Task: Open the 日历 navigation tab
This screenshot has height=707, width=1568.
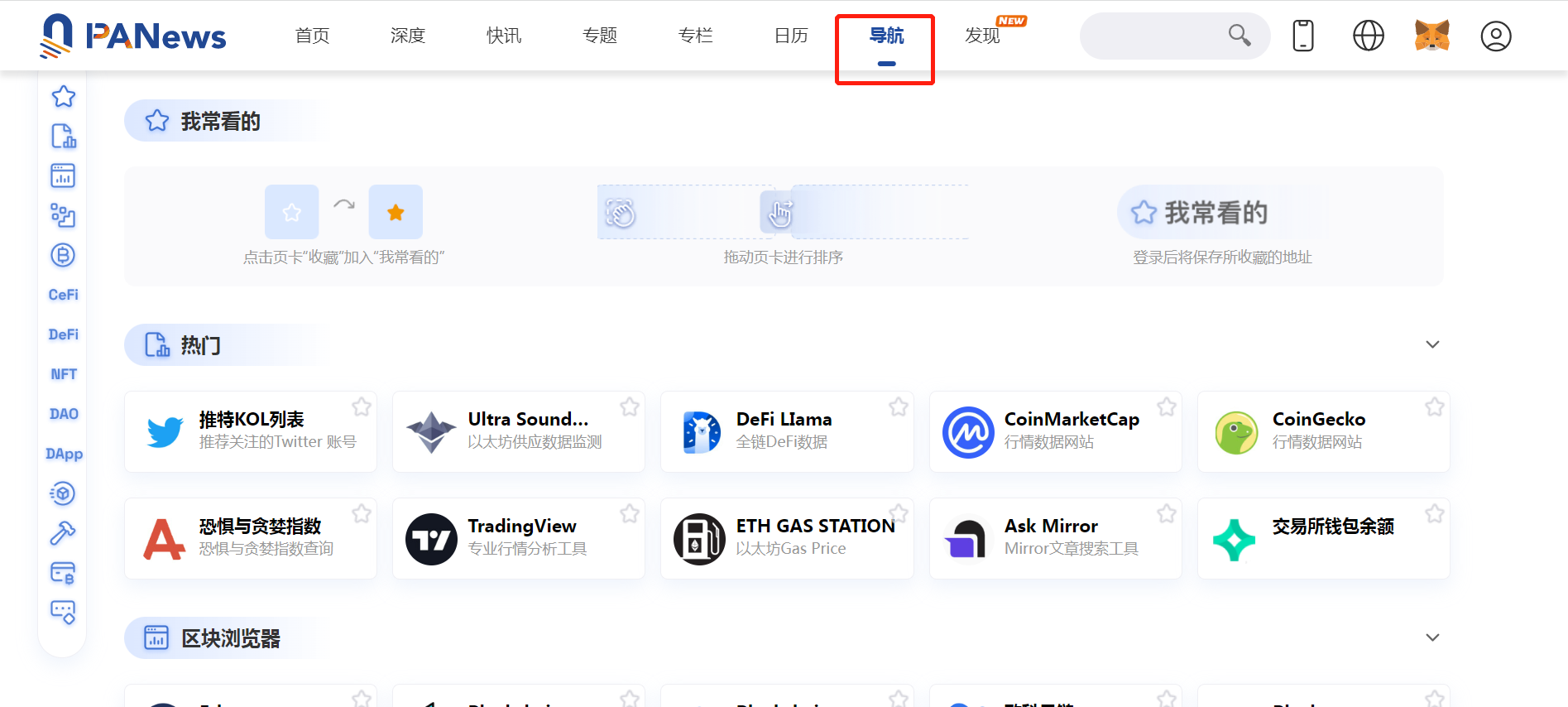Action: (791, 36)
